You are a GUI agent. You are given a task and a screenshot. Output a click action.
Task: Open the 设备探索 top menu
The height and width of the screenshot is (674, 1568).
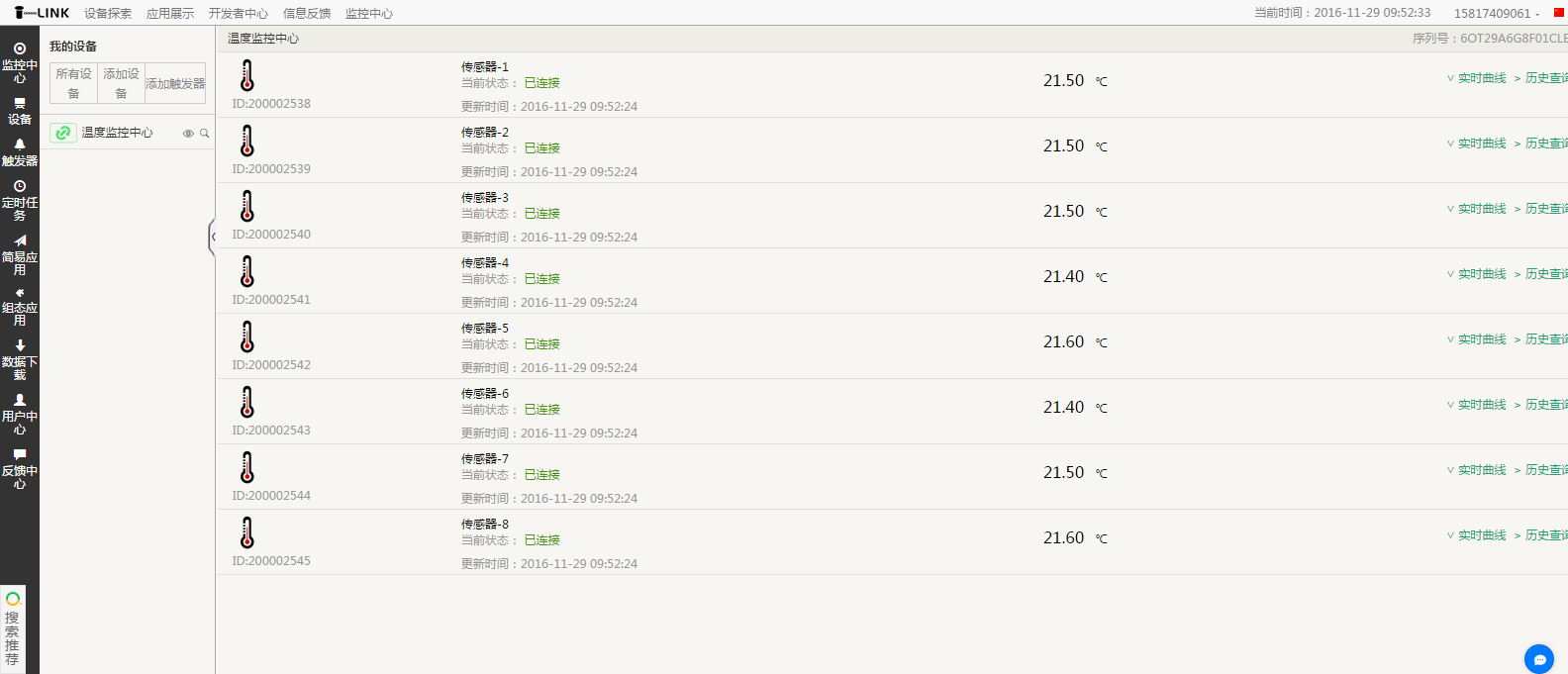click(x=108, y=14)
